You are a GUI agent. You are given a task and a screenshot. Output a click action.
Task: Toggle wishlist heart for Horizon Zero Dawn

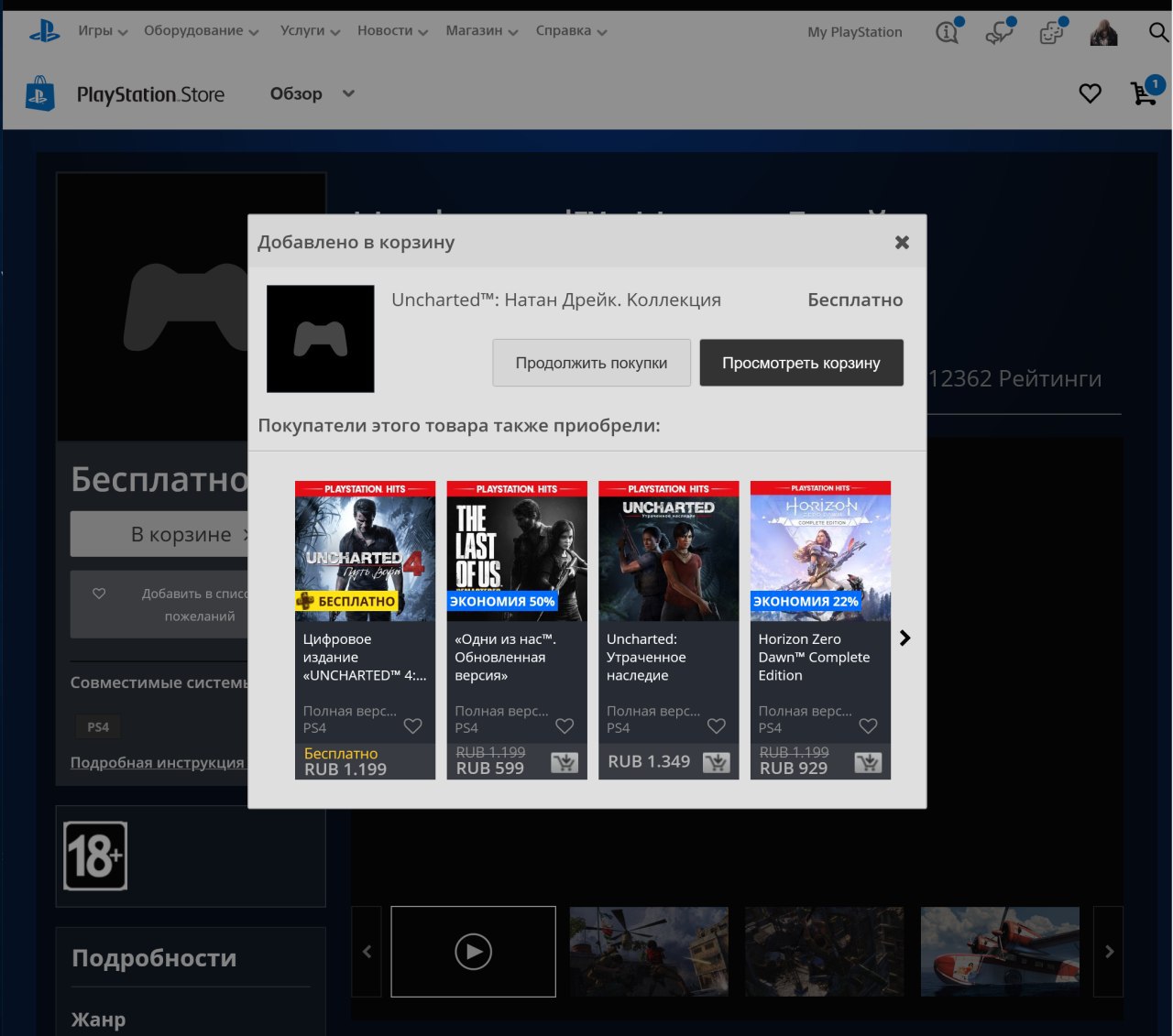pos(868,726)
